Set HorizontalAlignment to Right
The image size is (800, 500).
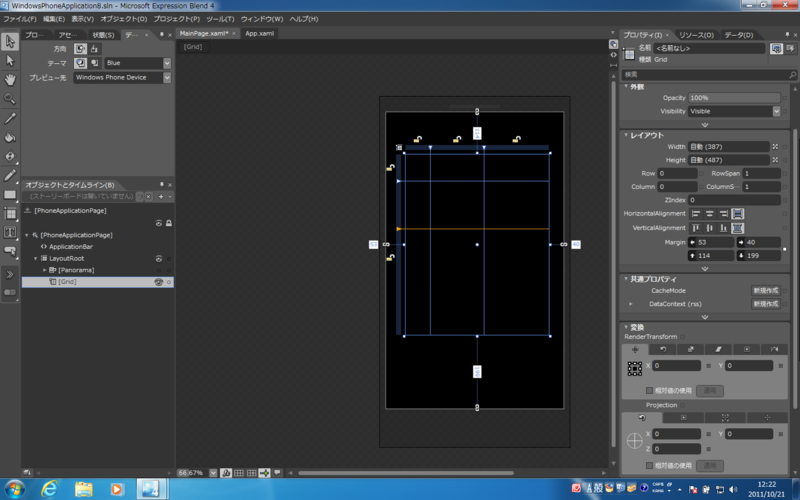(x=723, y=214)
